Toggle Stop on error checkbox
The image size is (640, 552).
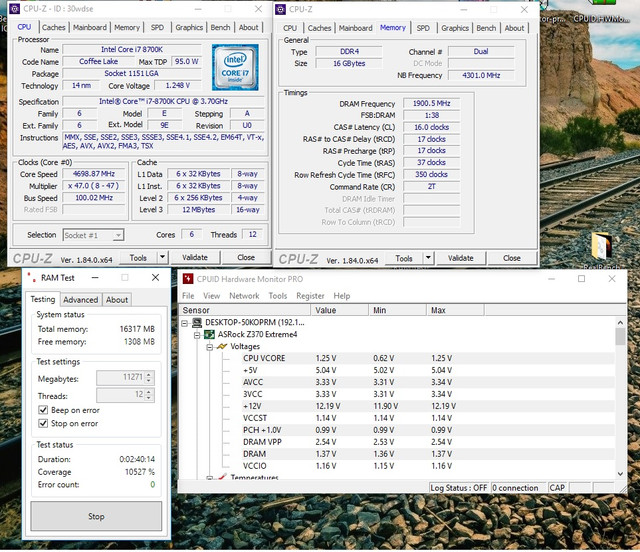(43, 423)
